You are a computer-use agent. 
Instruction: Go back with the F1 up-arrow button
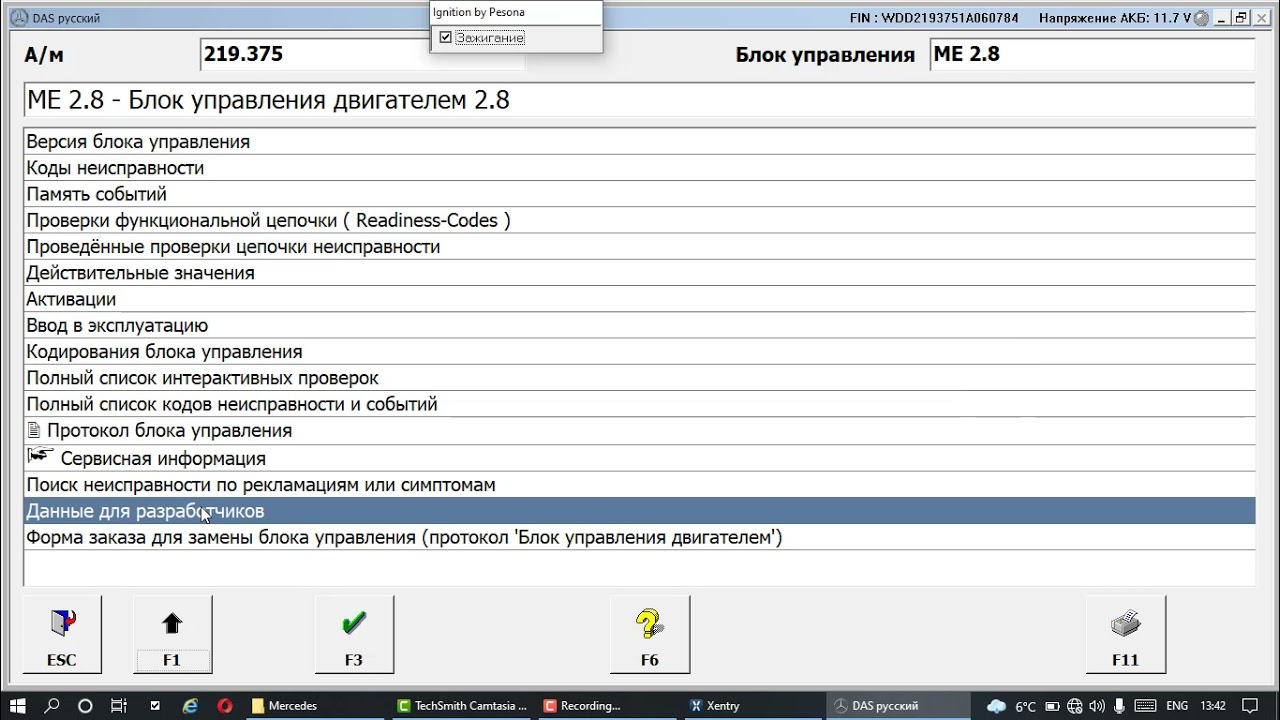pos(172,635)
